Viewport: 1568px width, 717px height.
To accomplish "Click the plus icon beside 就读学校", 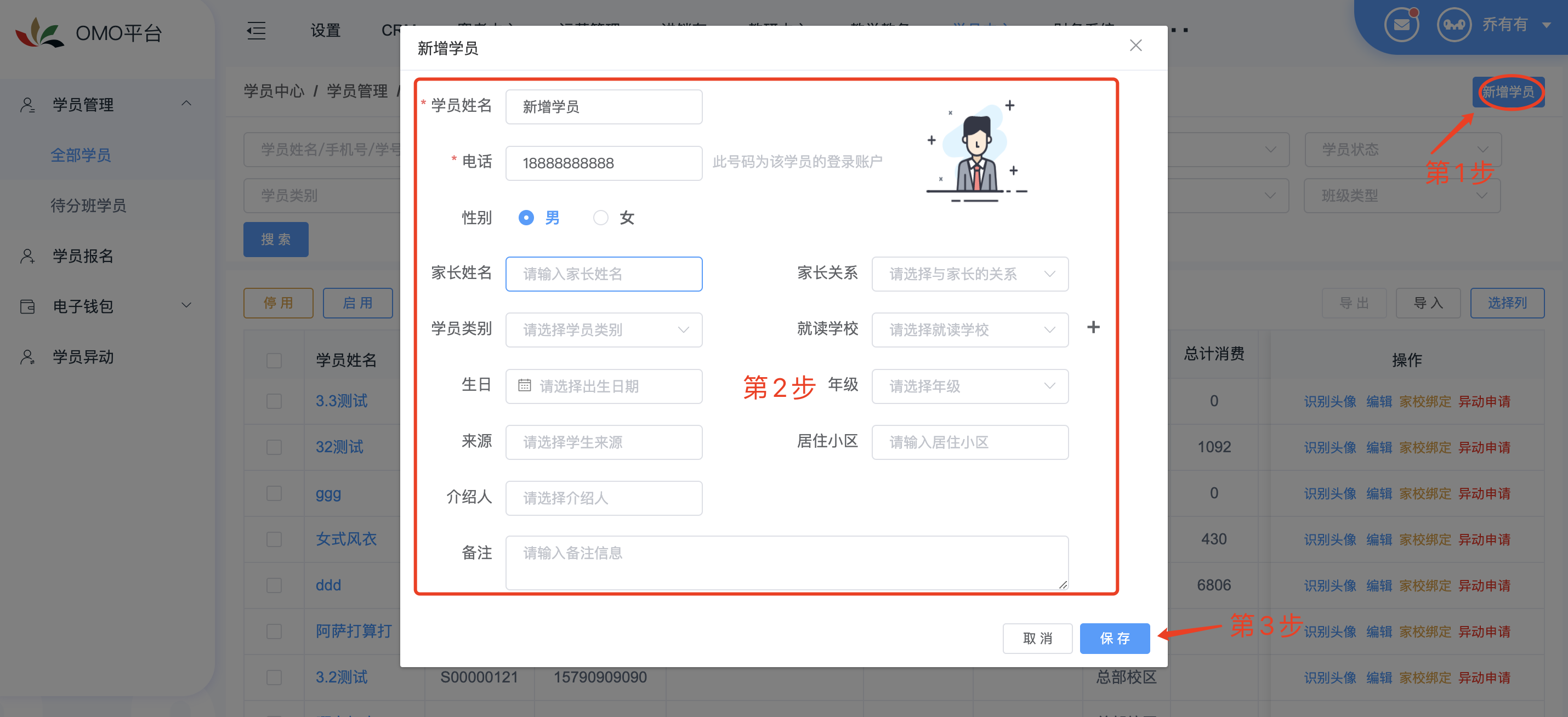I will click(1093, 327).
